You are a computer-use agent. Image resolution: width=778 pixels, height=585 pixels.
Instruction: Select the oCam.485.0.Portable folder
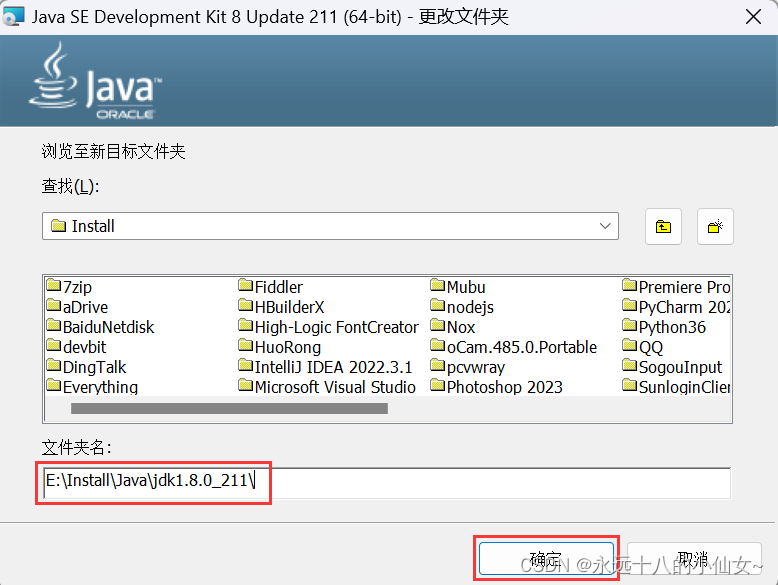click(514, 347)
